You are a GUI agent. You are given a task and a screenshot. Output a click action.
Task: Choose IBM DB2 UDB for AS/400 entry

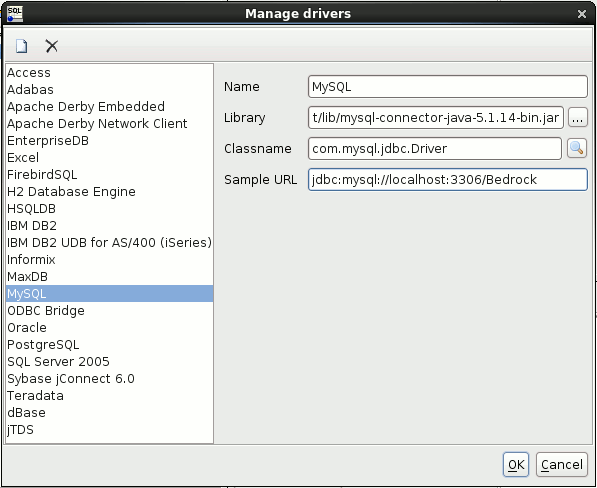coord(110,242)
